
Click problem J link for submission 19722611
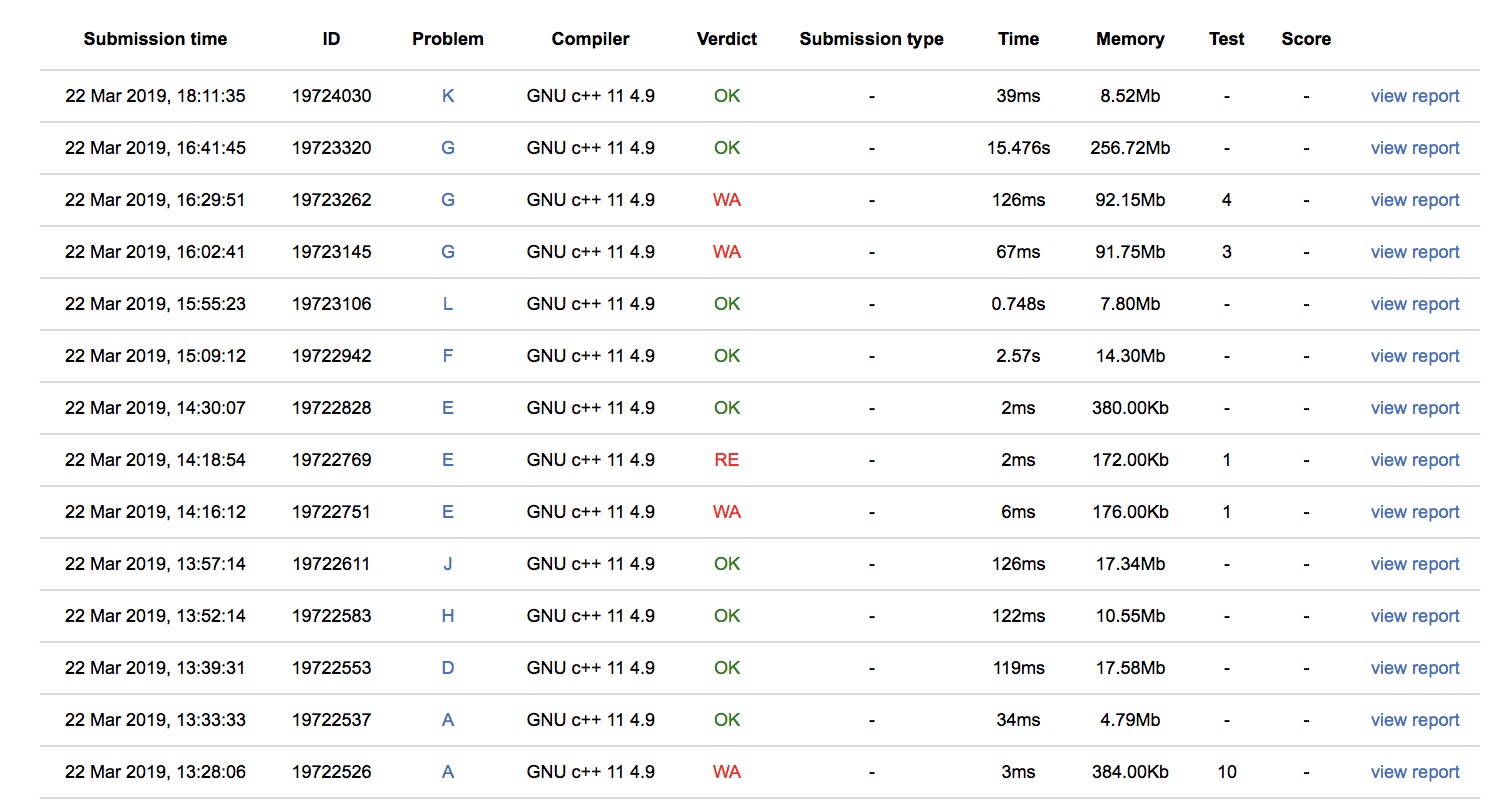coord(447,564)
